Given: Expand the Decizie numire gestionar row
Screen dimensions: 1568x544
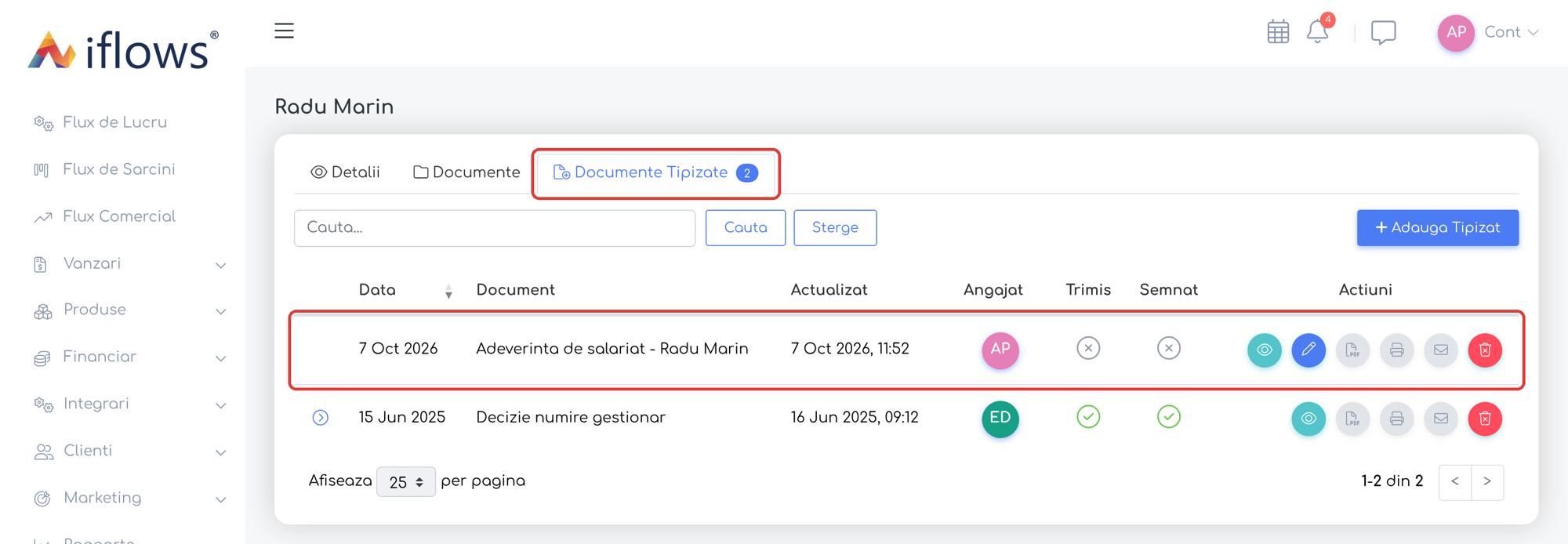Looking at the screenshot, I should click(x=321, y=418).
